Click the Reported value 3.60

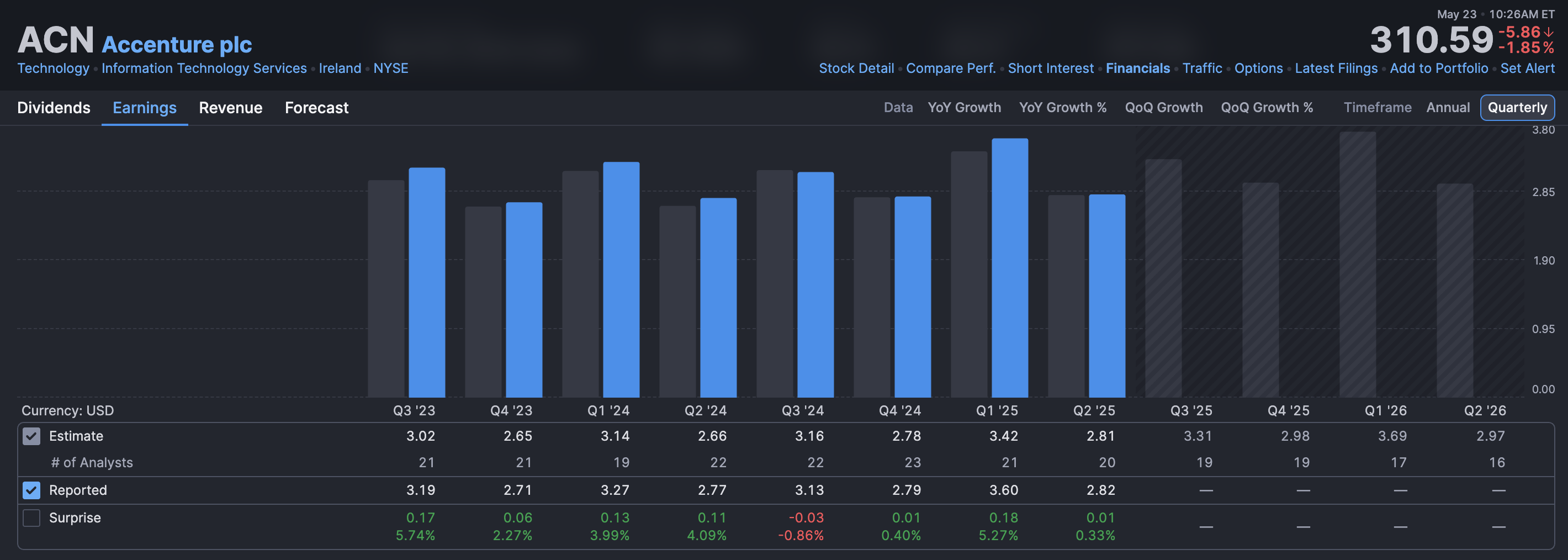tap(1003, 490)
